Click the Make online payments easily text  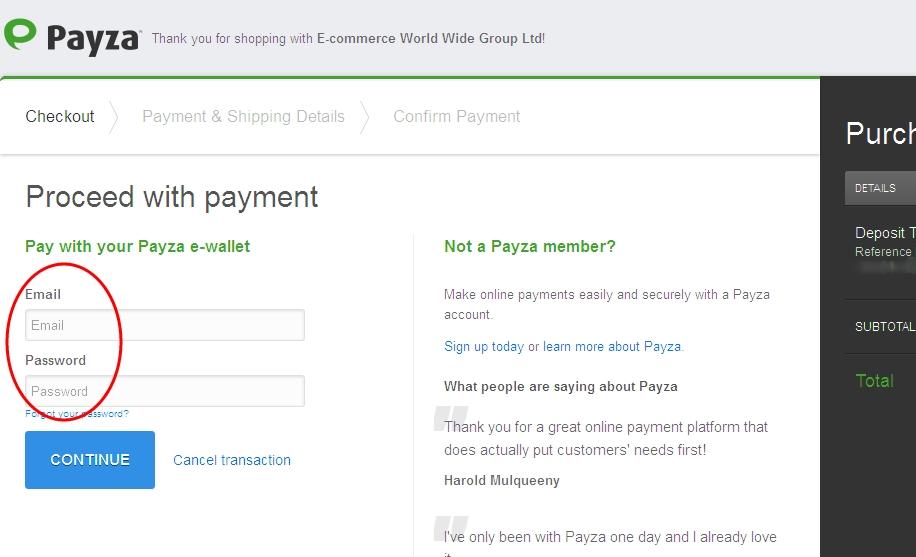pos(607,304)
